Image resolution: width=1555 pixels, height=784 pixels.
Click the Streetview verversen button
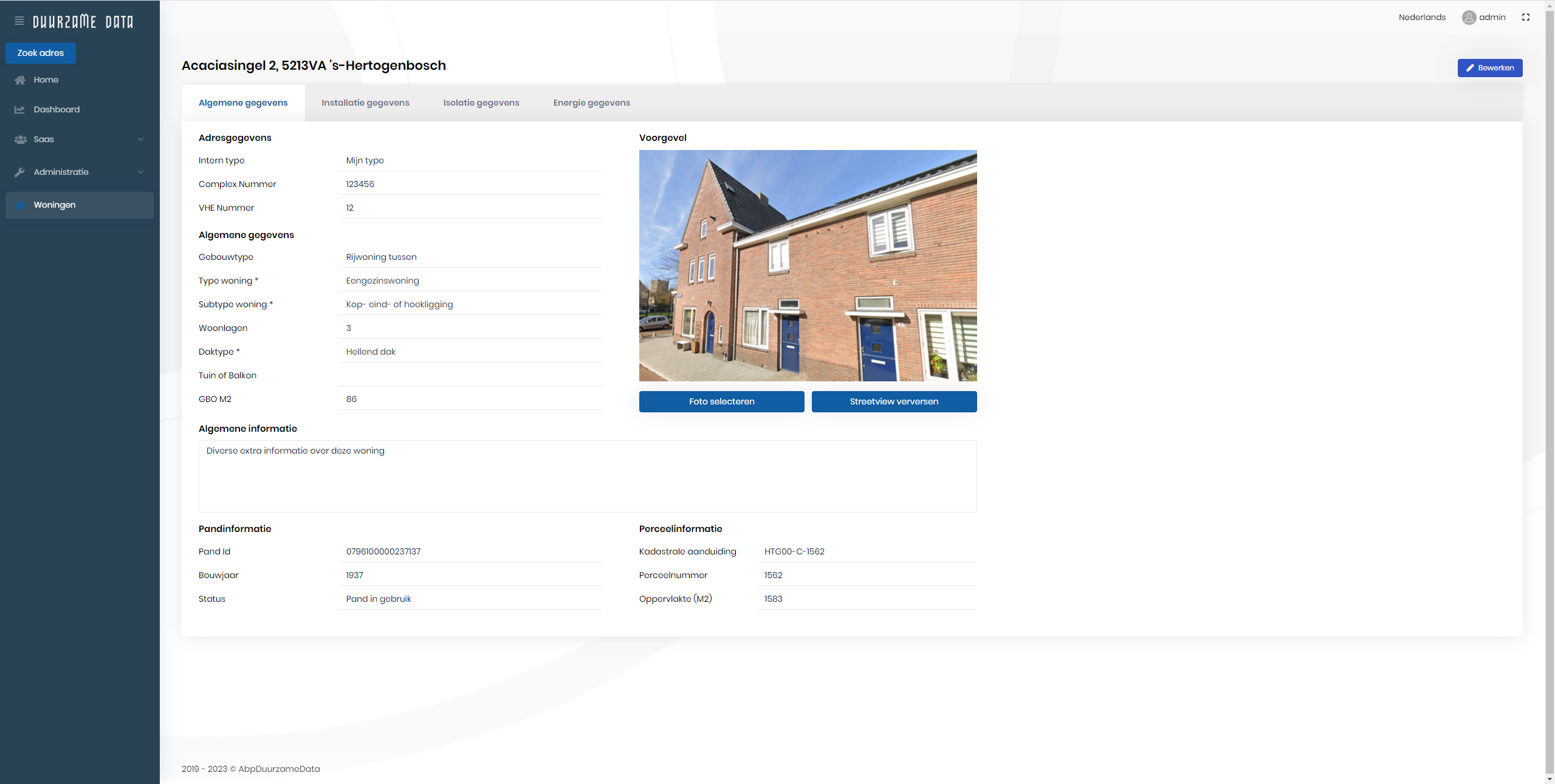pos(893,402)
